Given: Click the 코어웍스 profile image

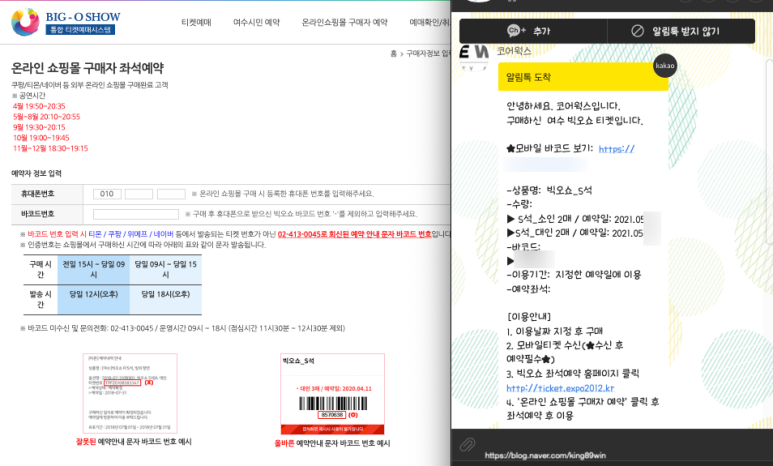Looking at the screenshot, I should [x=474, y=57].
